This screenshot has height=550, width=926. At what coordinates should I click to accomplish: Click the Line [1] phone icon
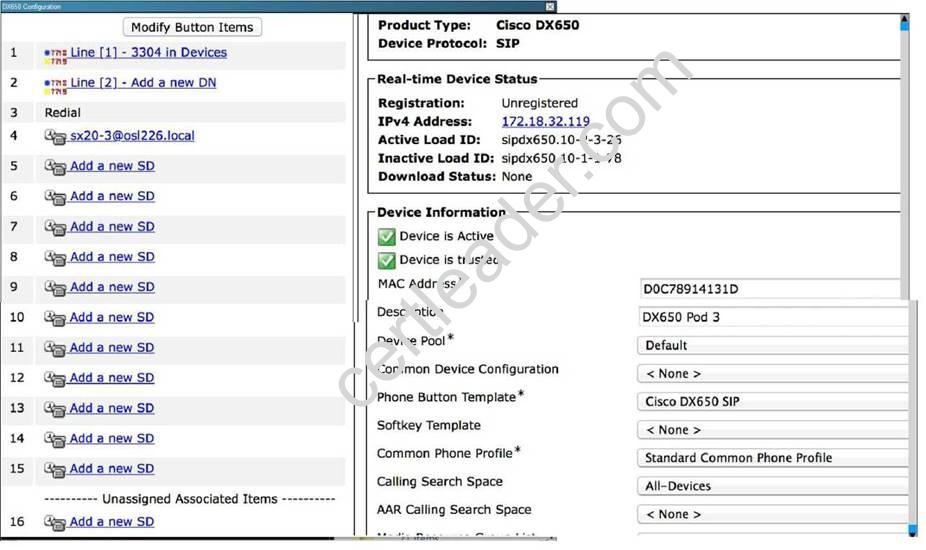(x=56, y=56)
